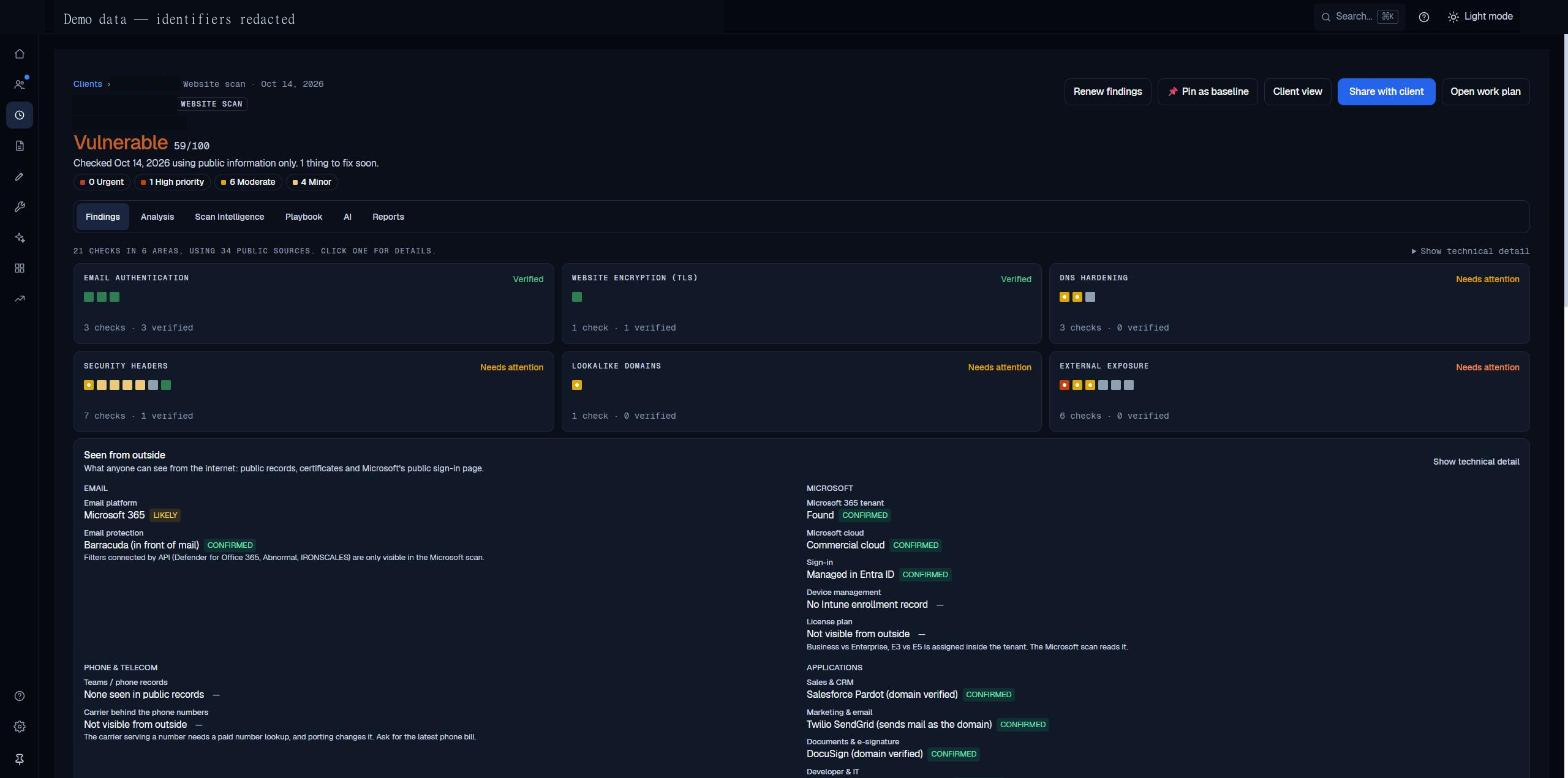This screenshot has width=1568, height=778.
Task: Click the 4 Minor severity chip
Action: pos(312,182)
